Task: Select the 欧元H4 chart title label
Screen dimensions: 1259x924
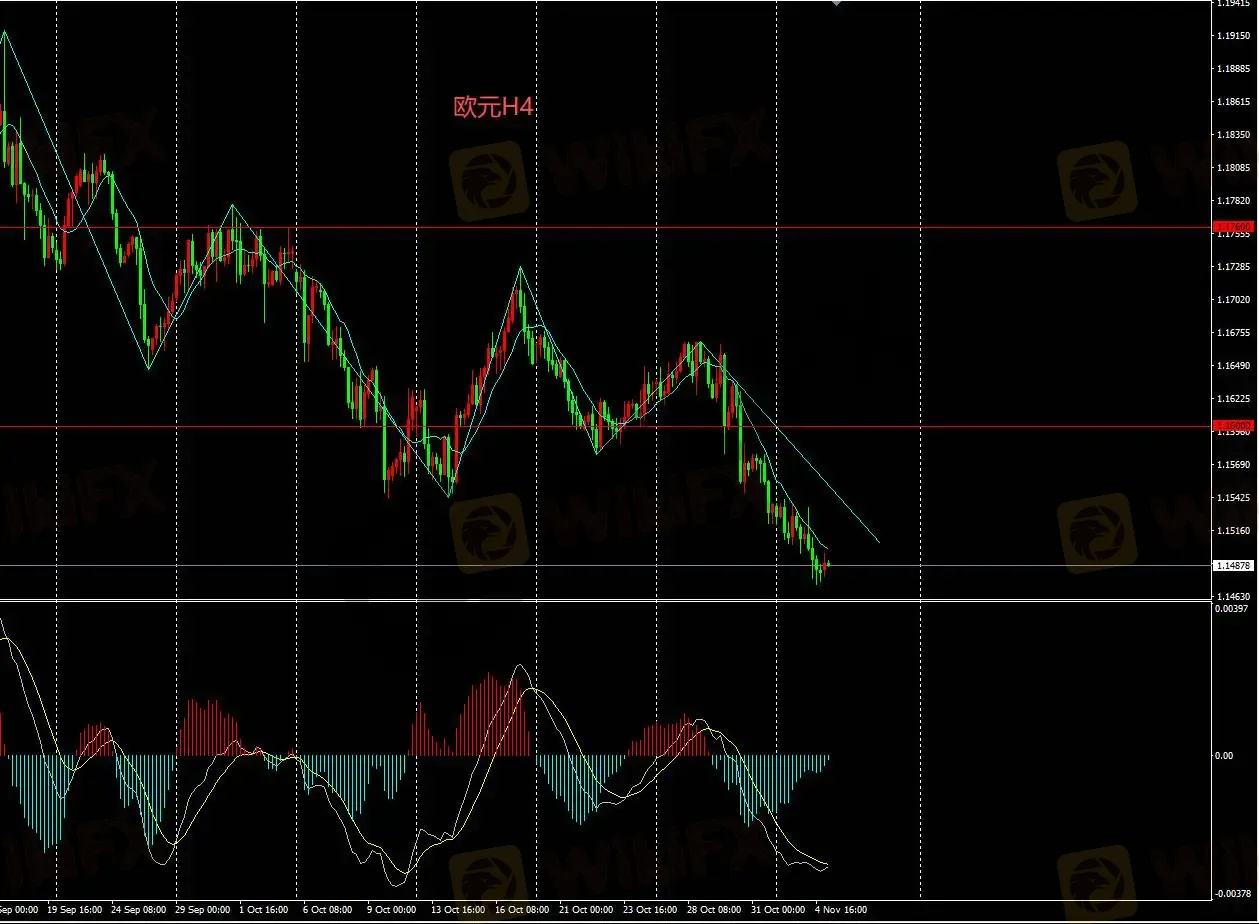Action: (x=494, y=108)
